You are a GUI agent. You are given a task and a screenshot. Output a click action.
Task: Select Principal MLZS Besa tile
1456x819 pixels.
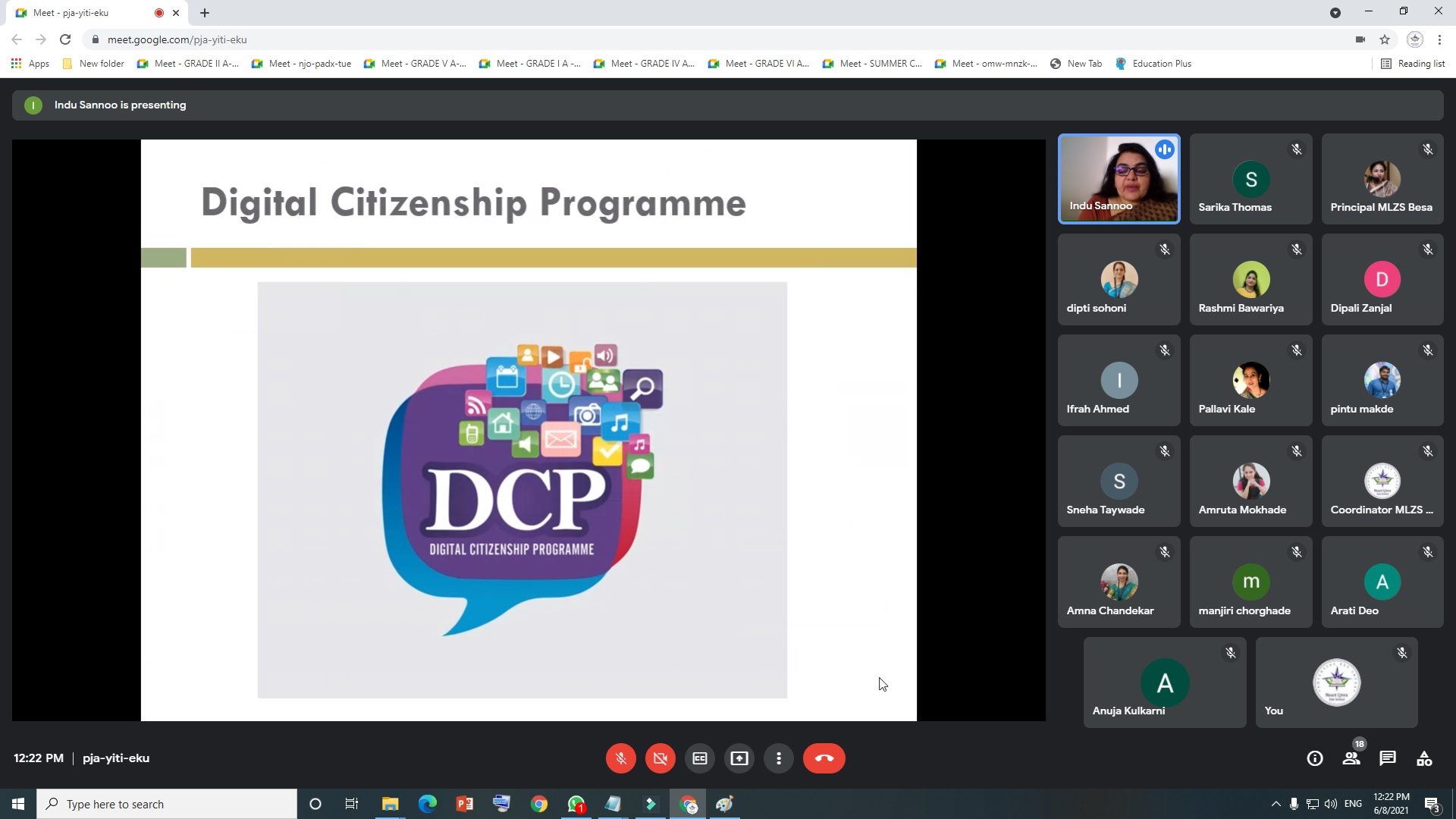pos(1382,179)
